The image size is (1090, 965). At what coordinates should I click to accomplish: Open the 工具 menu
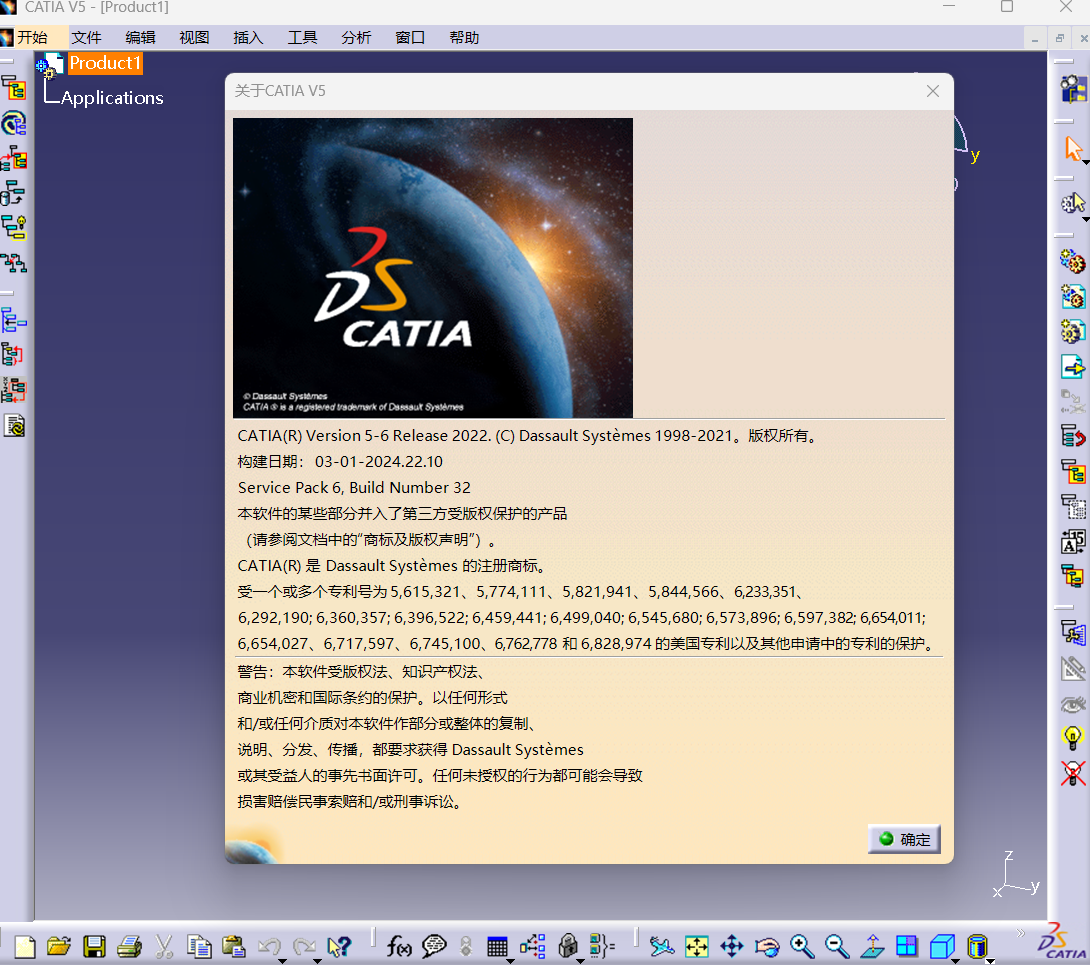[x=301, y=37]
